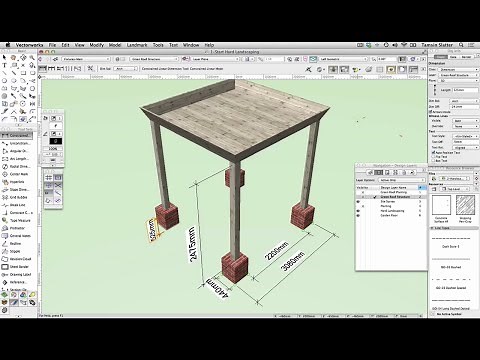Screen dimensions: 480x360
Task: Select Hard Landscaping layer row
Action: 391,211
